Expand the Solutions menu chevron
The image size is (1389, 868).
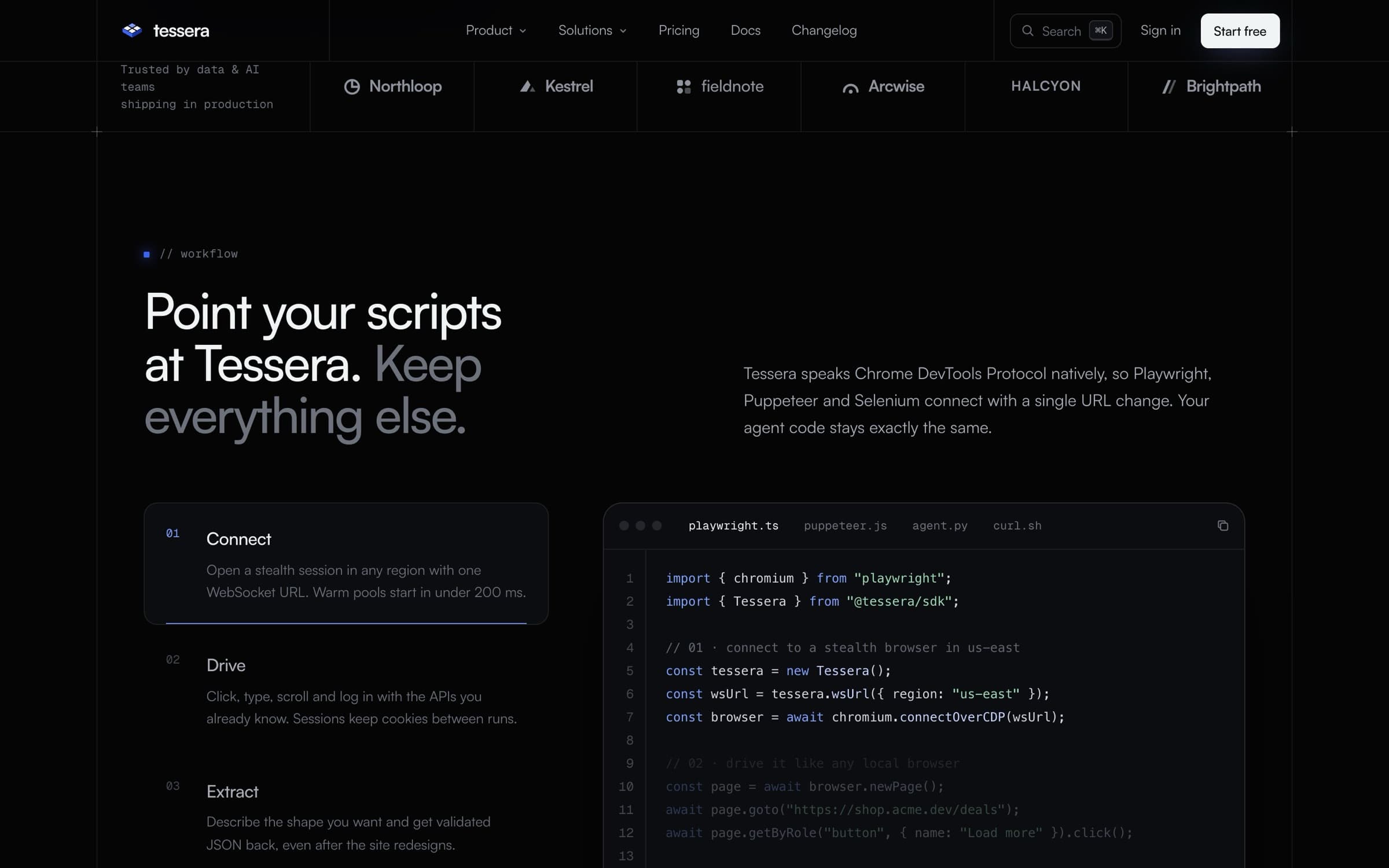pyautogui.click(x=623, y=31)
